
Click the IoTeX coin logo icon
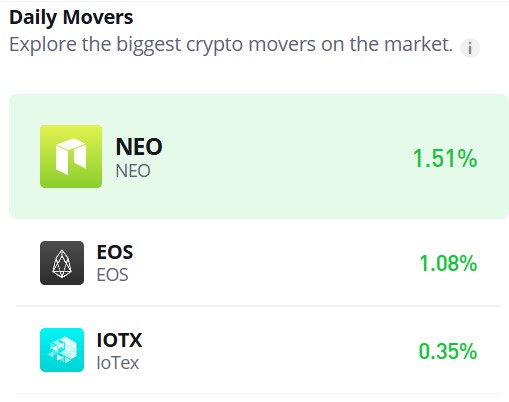click(62, 350)
